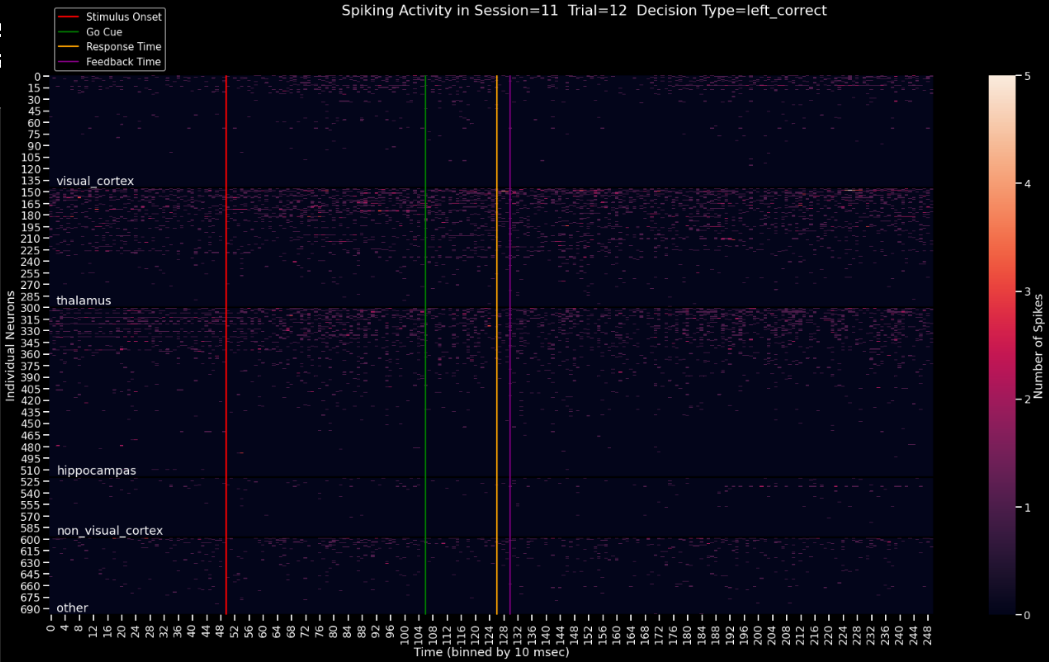Select the Response Time legend entry
Screen dimensions: 1049x662
click(110, 47)
